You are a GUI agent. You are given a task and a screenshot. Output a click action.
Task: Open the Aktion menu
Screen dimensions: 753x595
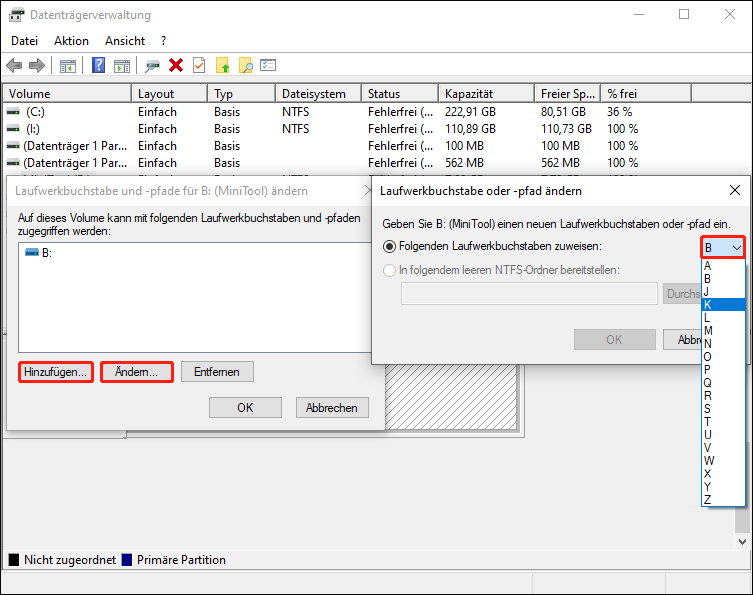point(71,41)
